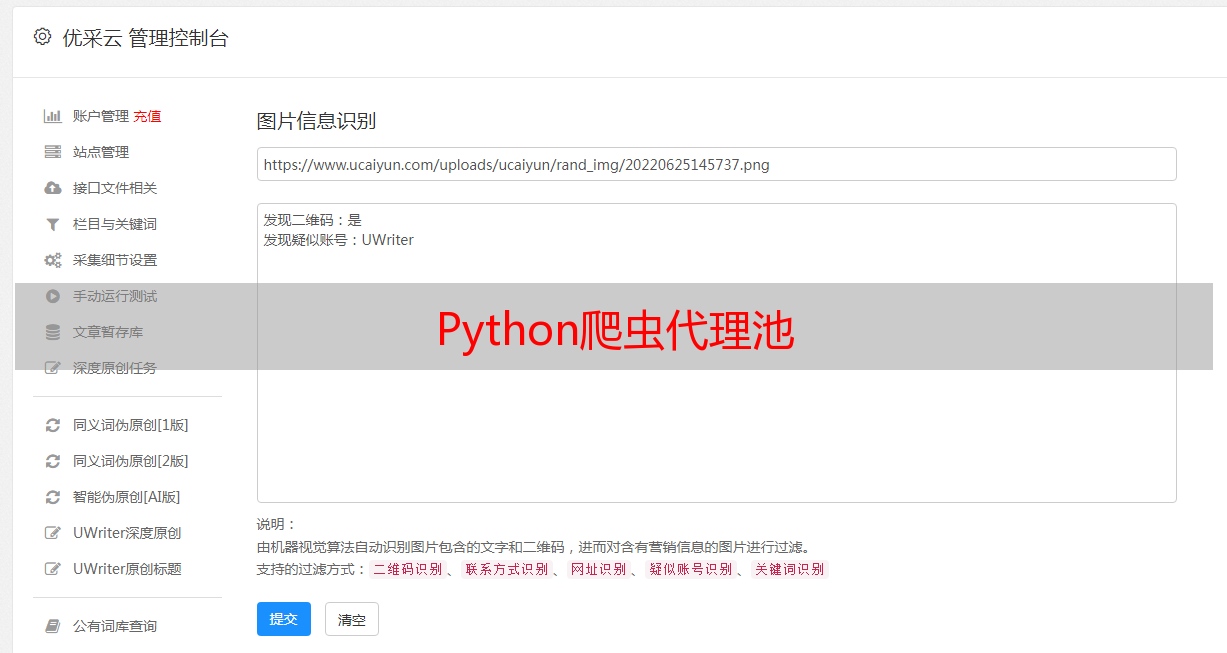Click the 发现疑似账号：UWriter result line
Image resolution: width=1227 pixels, height=653 pixels.
click(338, 240)
